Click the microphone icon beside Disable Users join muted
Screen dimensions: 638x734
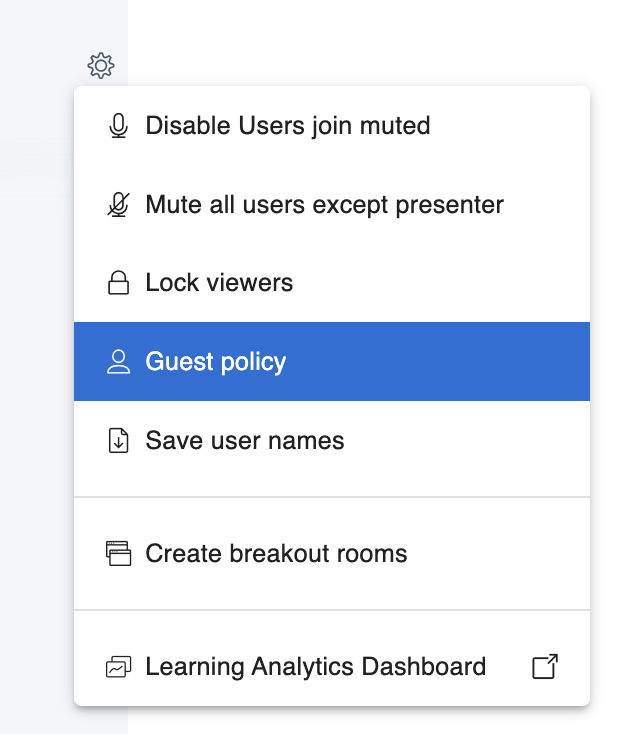(x=118, y=126)
